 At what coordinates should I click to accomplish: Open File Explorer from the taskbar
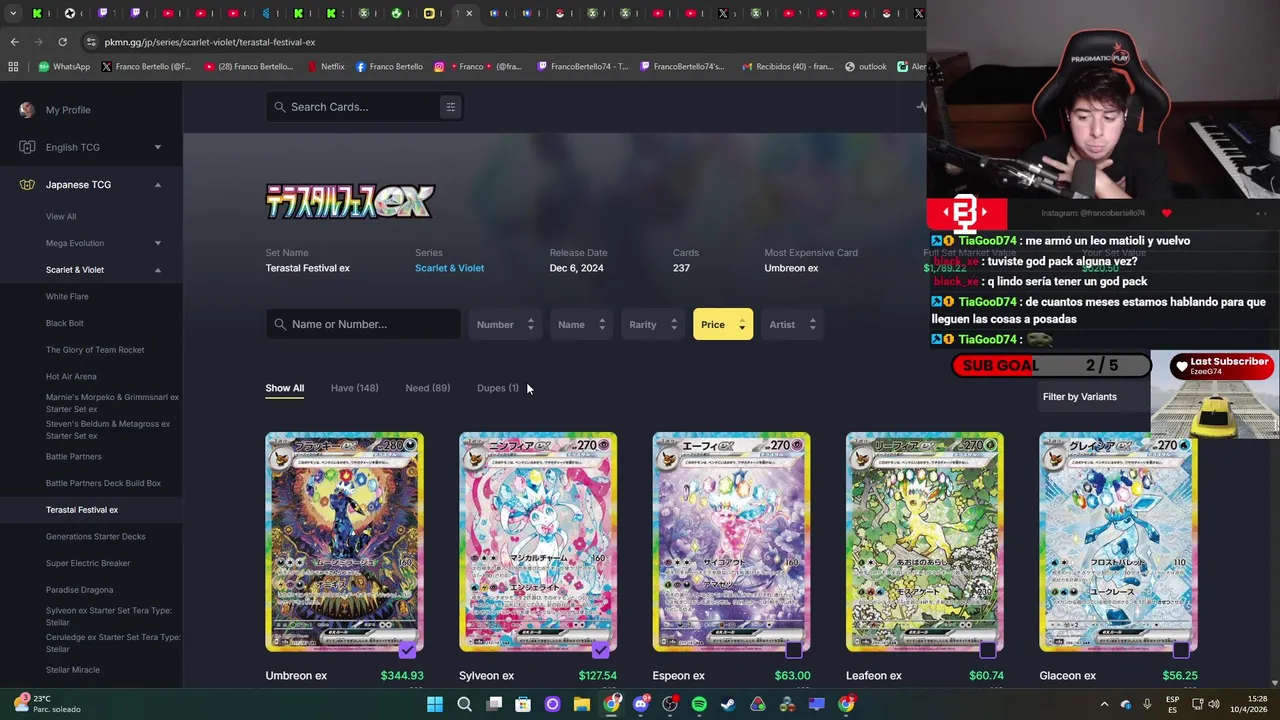tap(582, 705)
